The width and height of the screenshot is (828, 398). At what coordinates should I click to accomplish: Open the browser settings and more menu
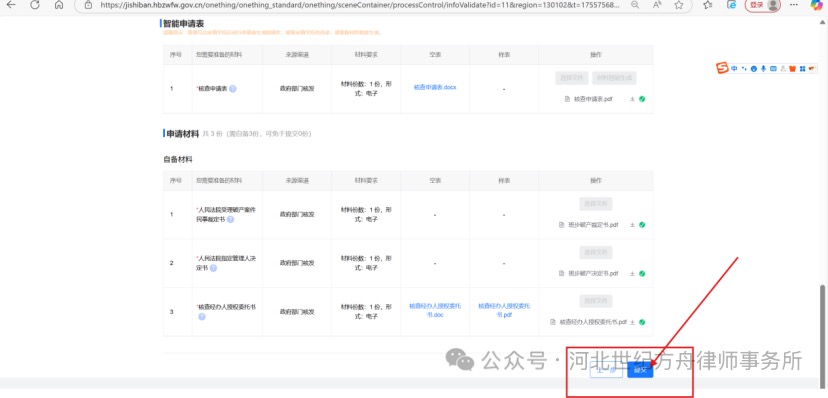(794, 5)
